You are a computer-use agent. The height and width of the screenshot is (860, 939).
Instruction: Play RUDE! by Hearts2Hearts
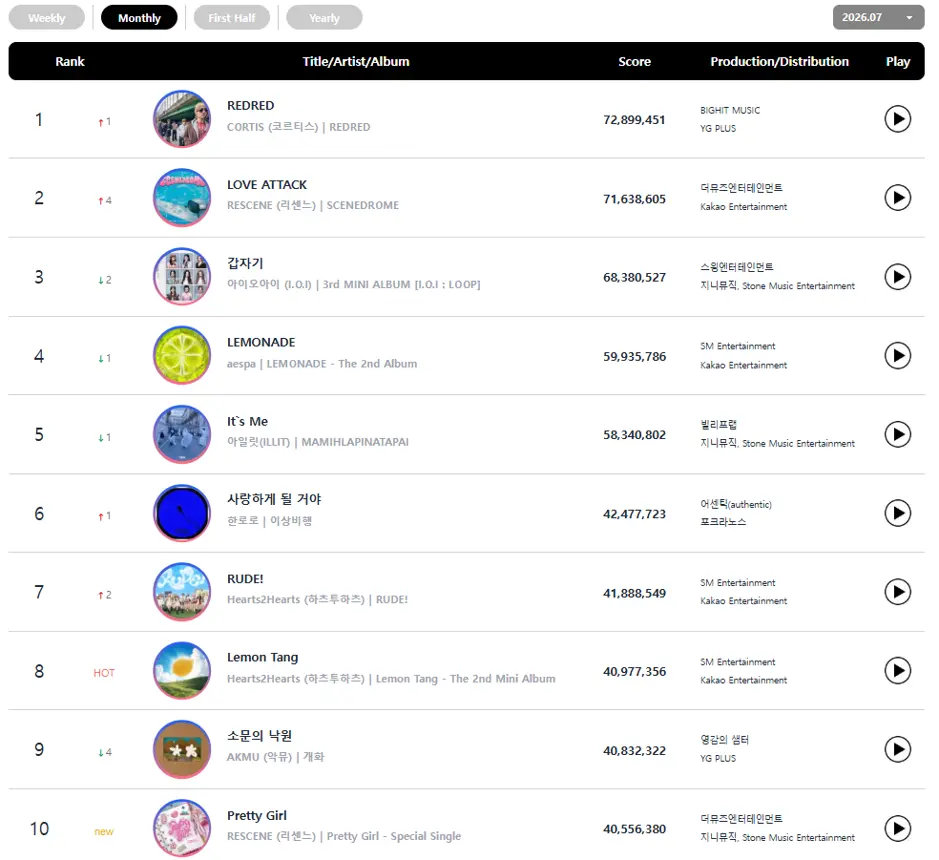pyautogui.click(x=897, y=592)
